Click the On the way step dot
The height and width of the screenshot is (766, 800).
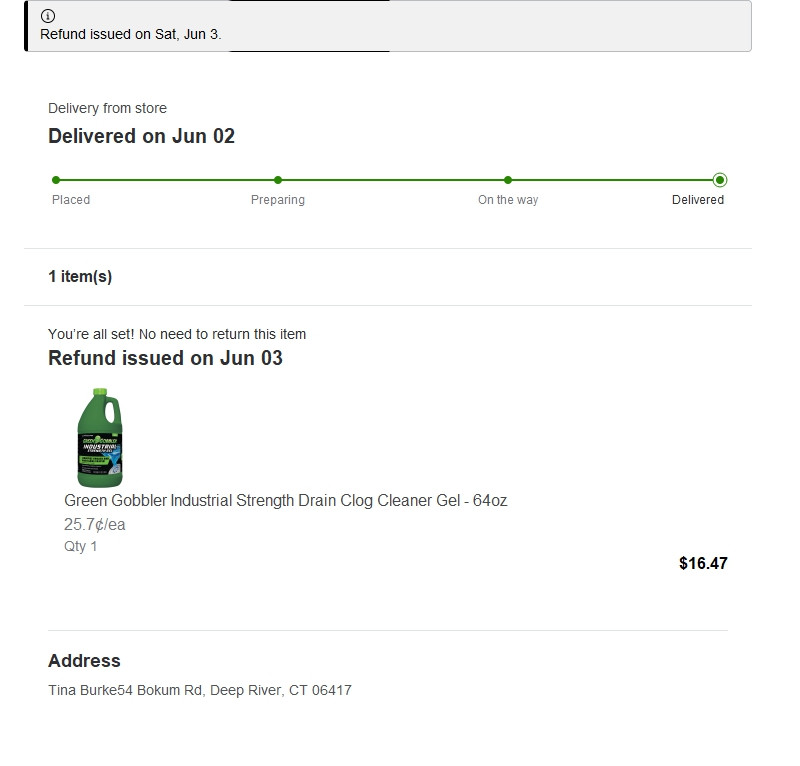click(x=508, y=180)
